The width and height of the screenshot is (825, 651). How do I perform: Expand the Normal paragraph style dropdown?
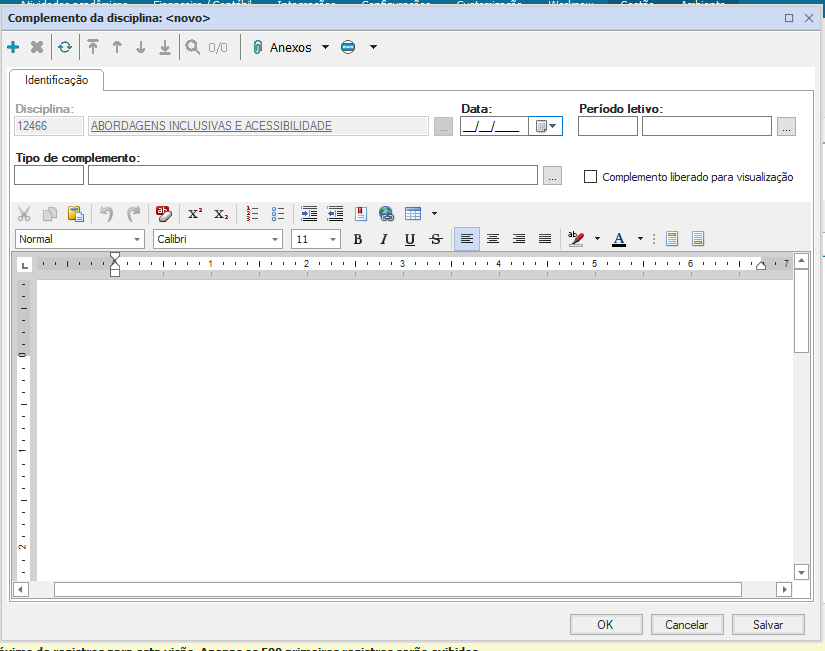pyautogui.click(x=137, y=239)
